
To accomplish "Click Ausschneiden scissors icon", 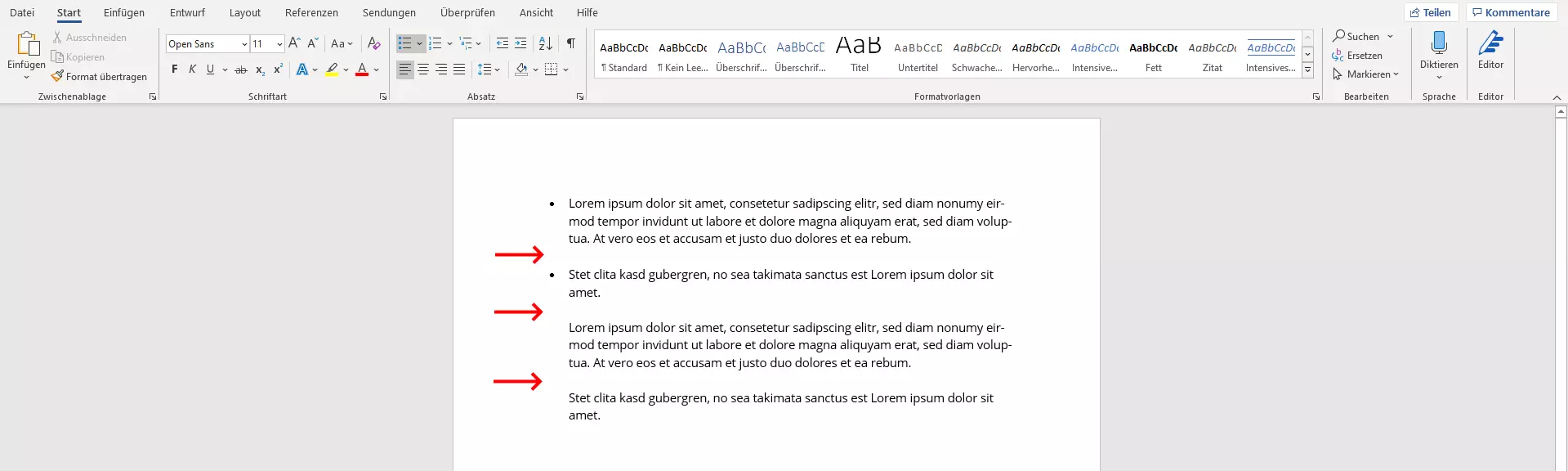I will pos(57,38).
